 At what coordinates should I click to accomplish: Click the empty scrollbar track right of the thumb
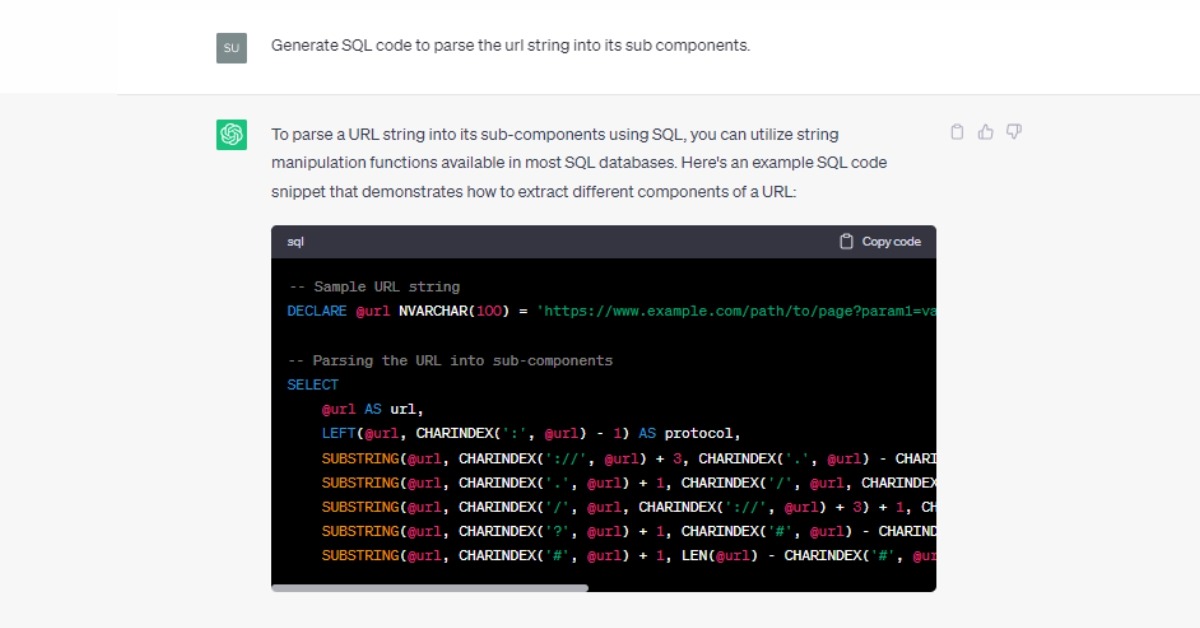click(760, 588)
